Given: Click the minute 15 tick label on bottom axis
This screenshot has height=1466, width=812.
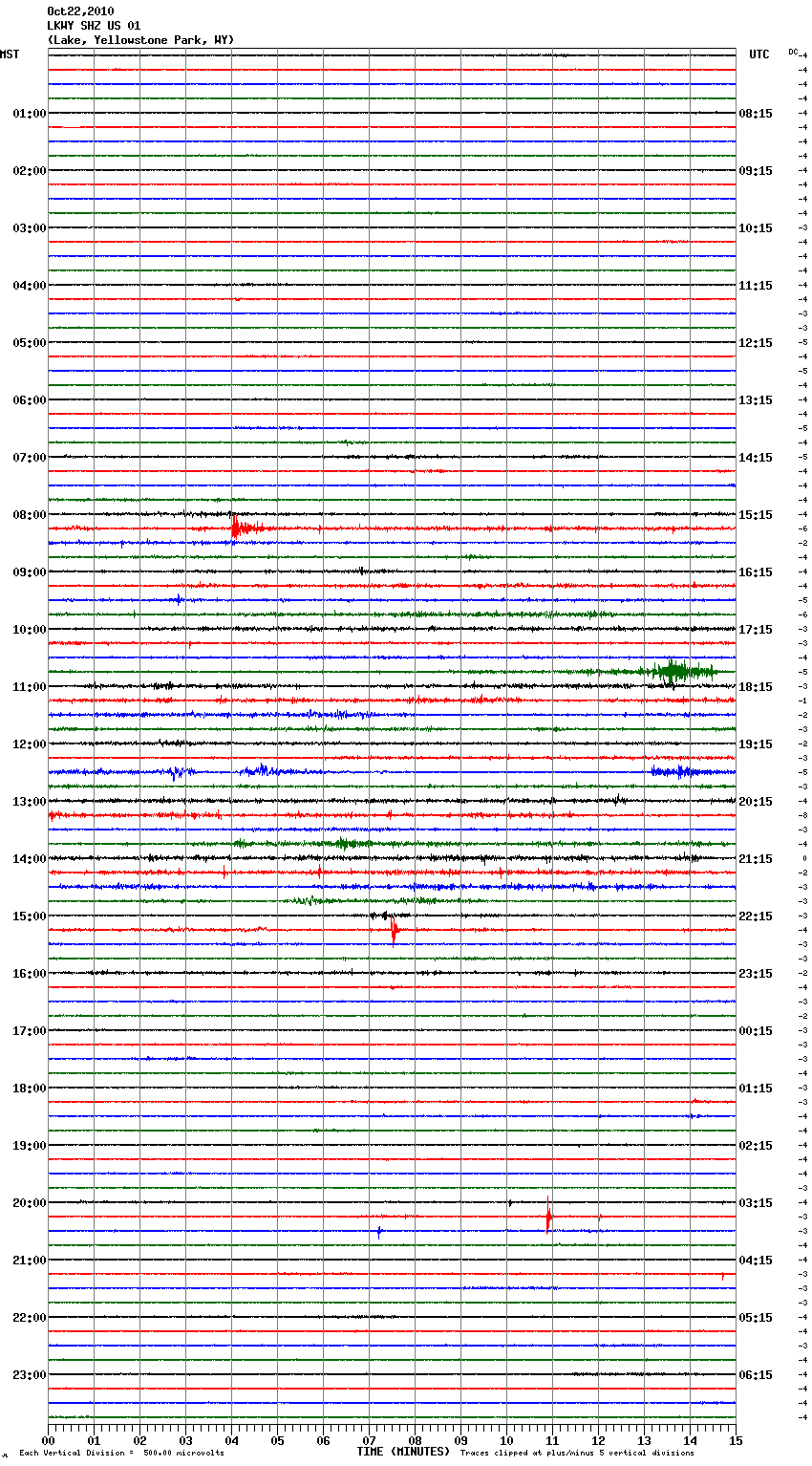Looking at the screenshot, I should click(736, 1440).
